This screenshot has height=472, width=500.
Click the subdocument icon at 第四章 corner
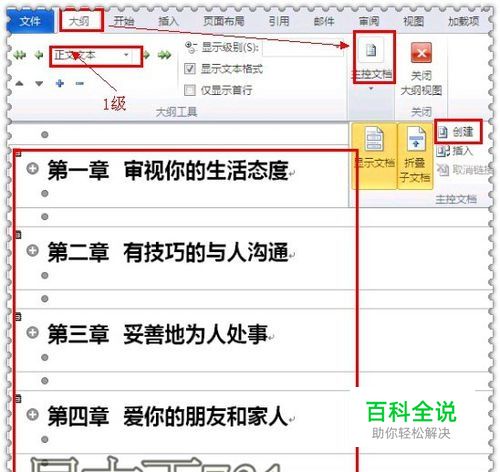[18, 399]
